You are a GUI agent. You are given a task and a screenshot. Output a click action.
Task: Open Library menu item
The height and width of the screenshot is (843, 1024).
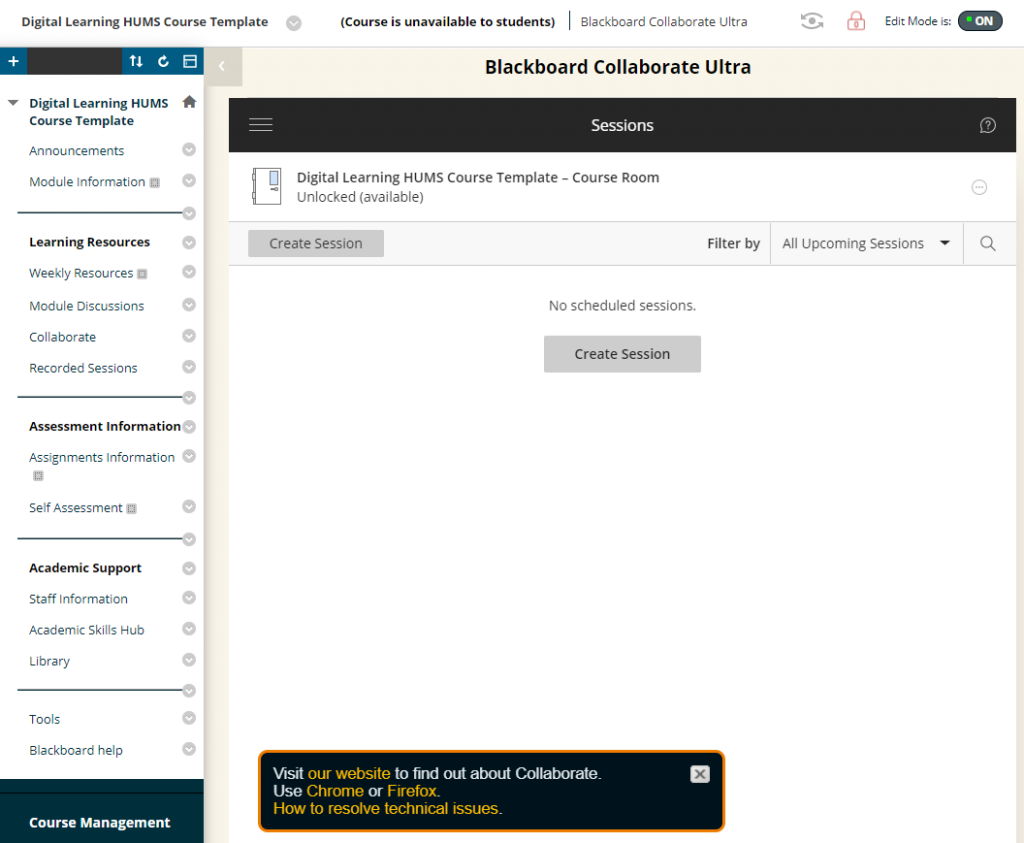coord(49,661)
